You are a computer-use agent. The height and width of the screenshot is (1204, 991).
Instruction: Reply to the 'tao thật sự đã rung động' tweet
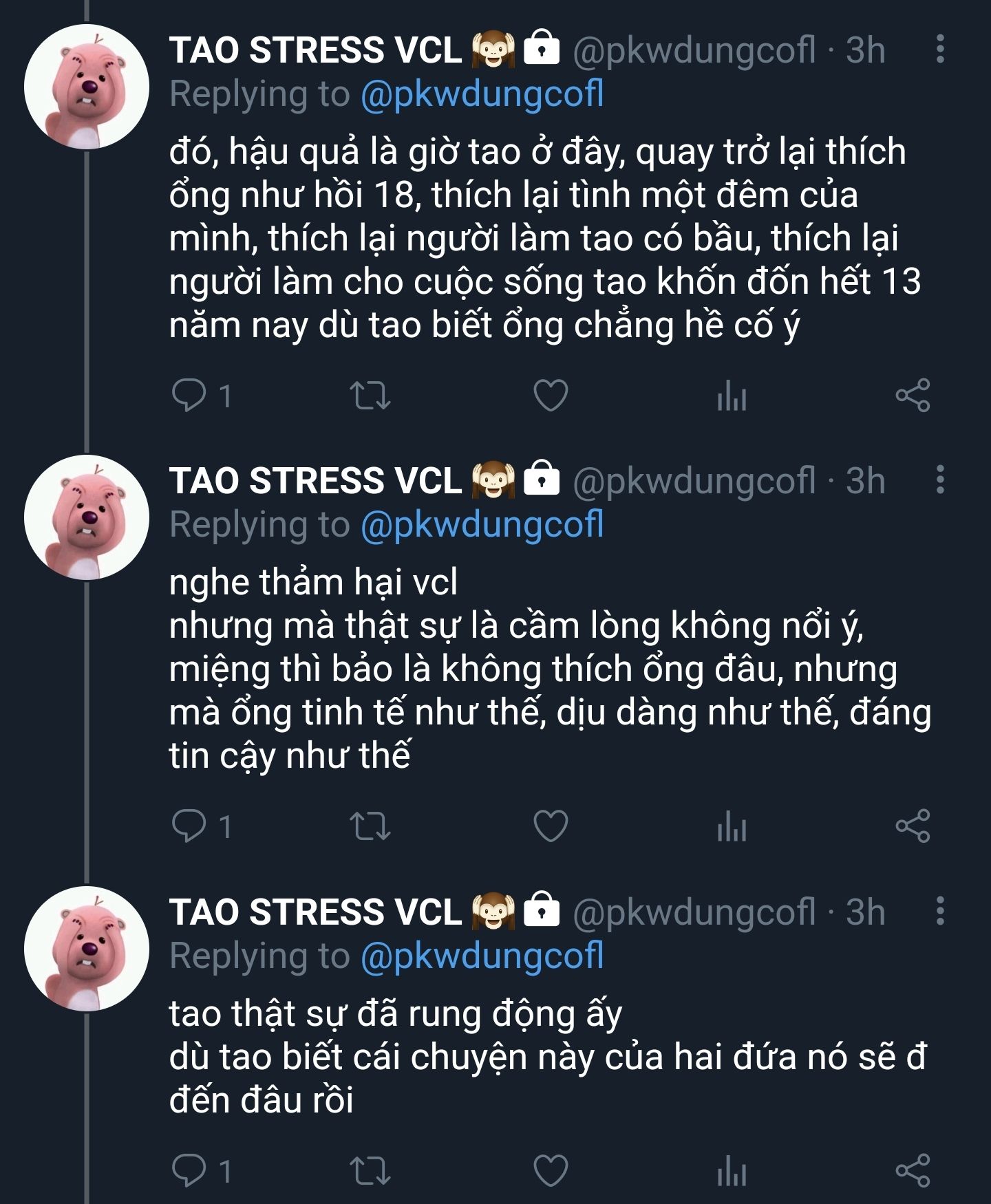click(189, 1171)
